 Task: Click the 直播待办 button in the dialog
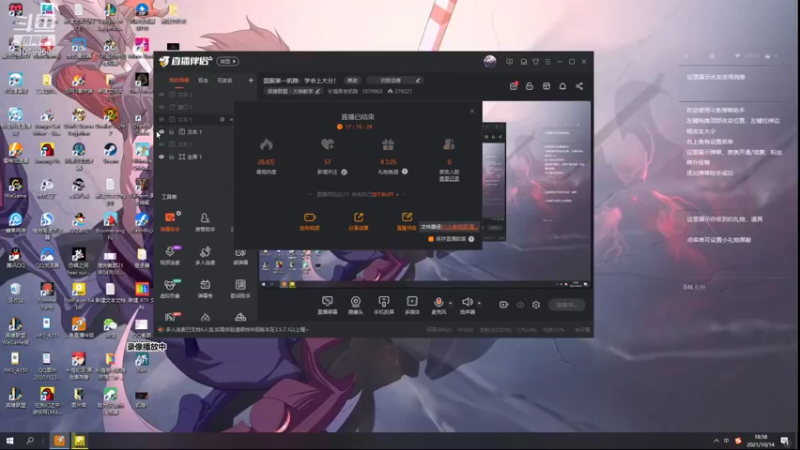click(406, 222)
